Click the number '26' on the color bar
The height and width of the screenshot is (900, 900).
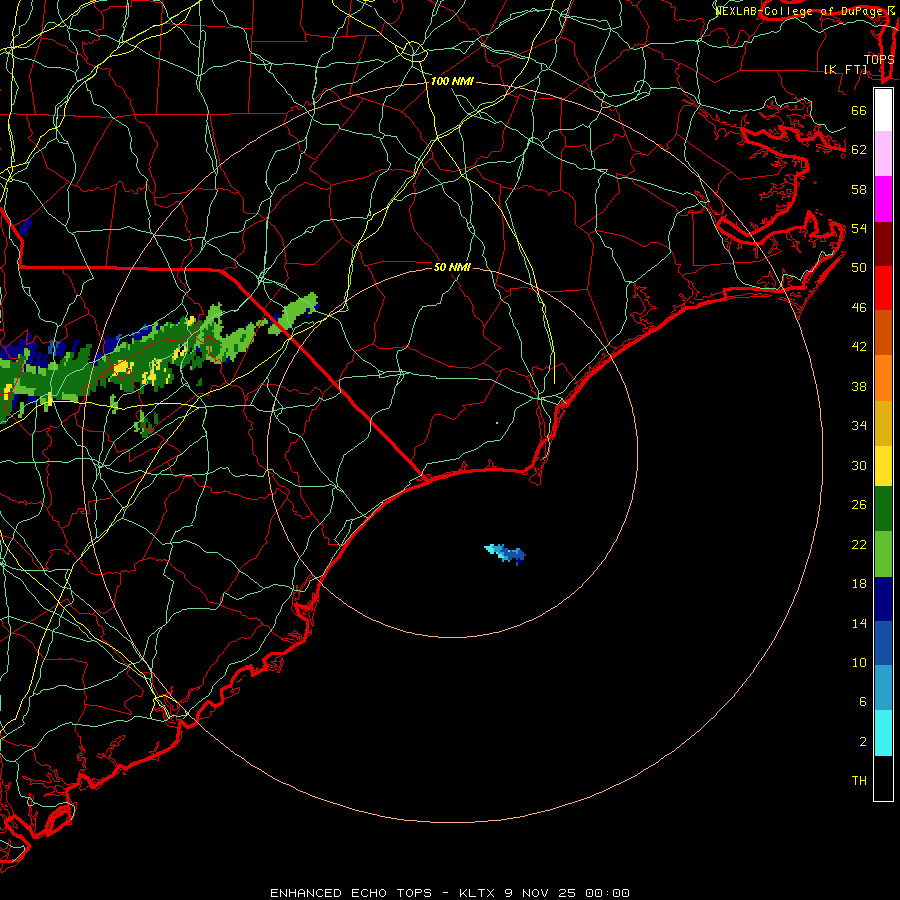(x=859, y=505)
